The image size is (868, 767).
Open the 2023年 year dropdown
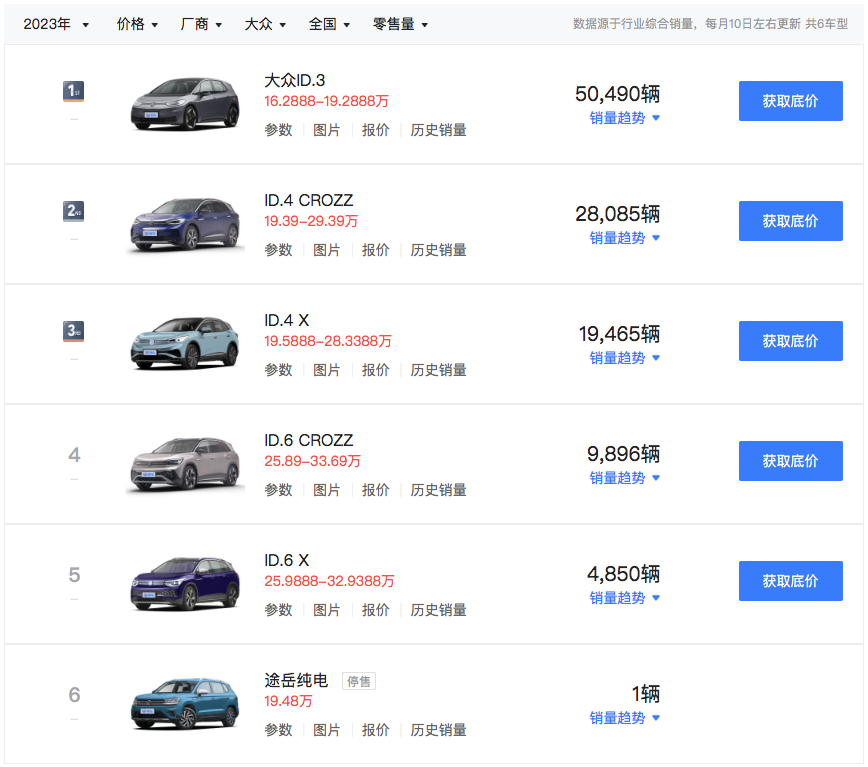(x=56, y=24)
